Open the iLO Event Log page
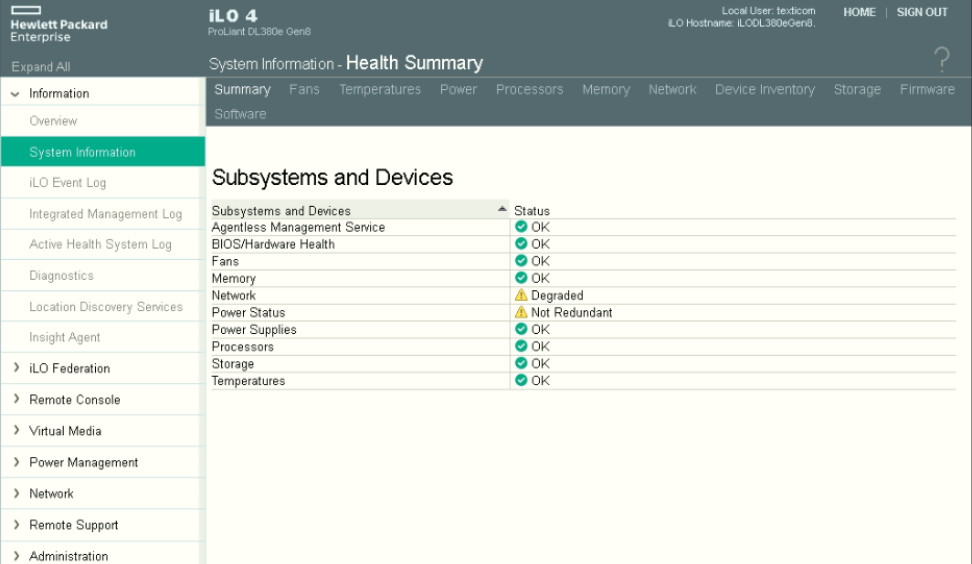Screen dimensions: 972x564 point(68,183)
